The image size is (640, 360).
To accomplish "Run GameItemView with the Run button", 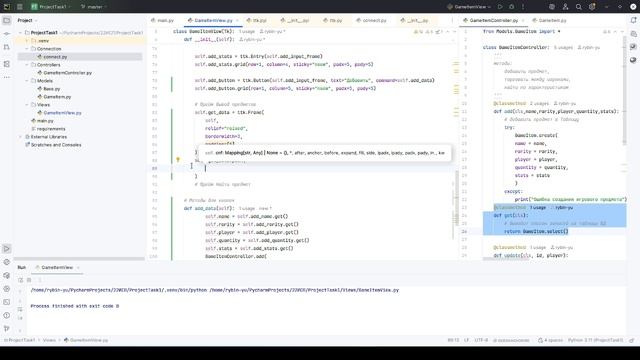I will pyautogui.click(x=500, y=7).
